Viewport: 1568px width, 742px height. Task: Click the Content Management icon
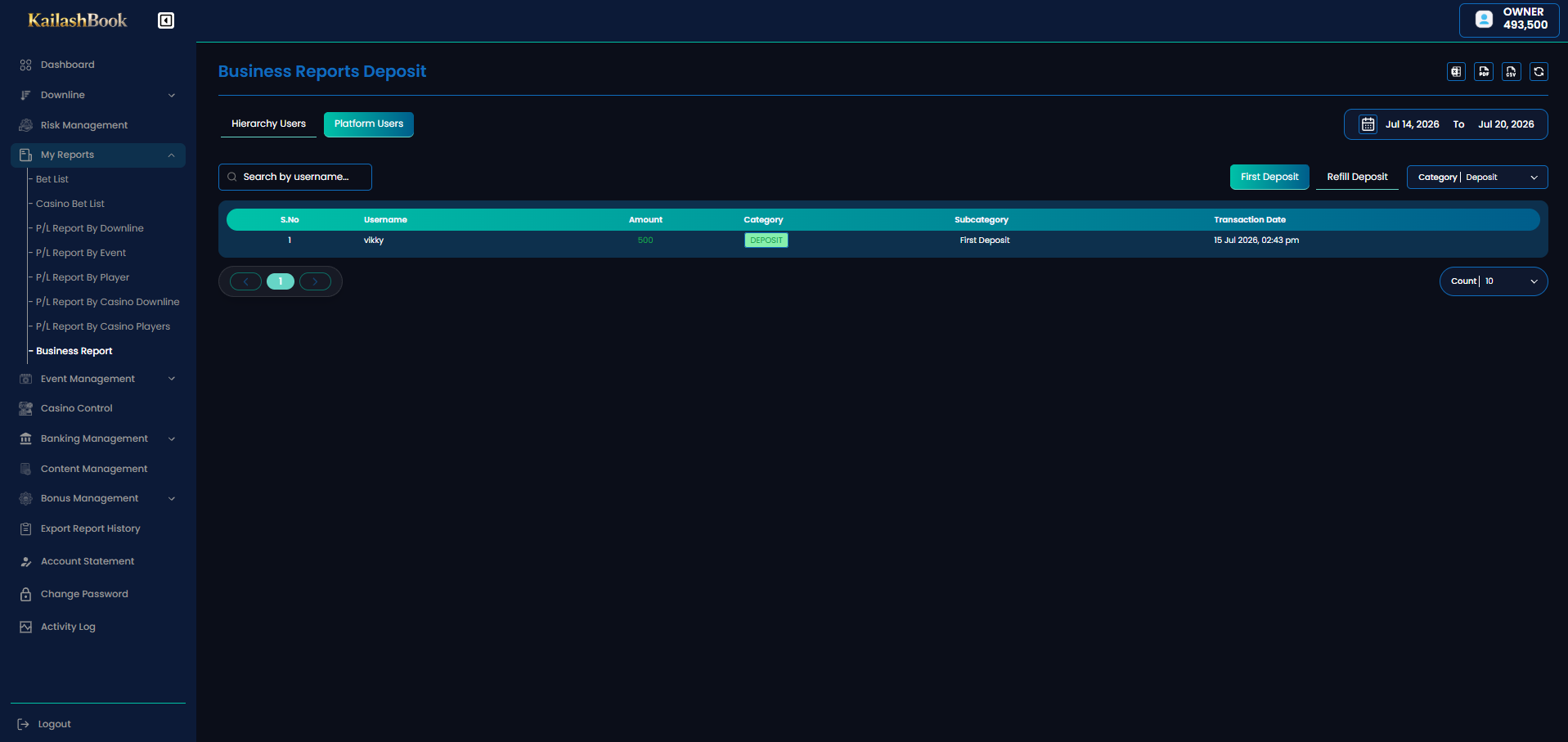25,469
